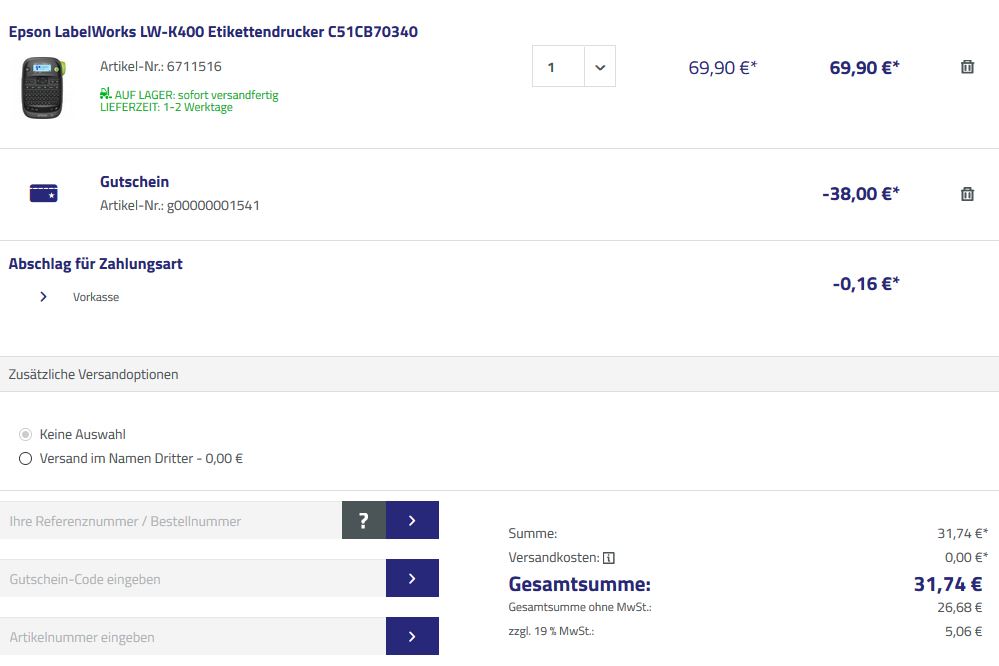This screenshot has height=666, width=999.
Task: Open the quantity dropdown for Epson printer
Action: coord(600,66)
